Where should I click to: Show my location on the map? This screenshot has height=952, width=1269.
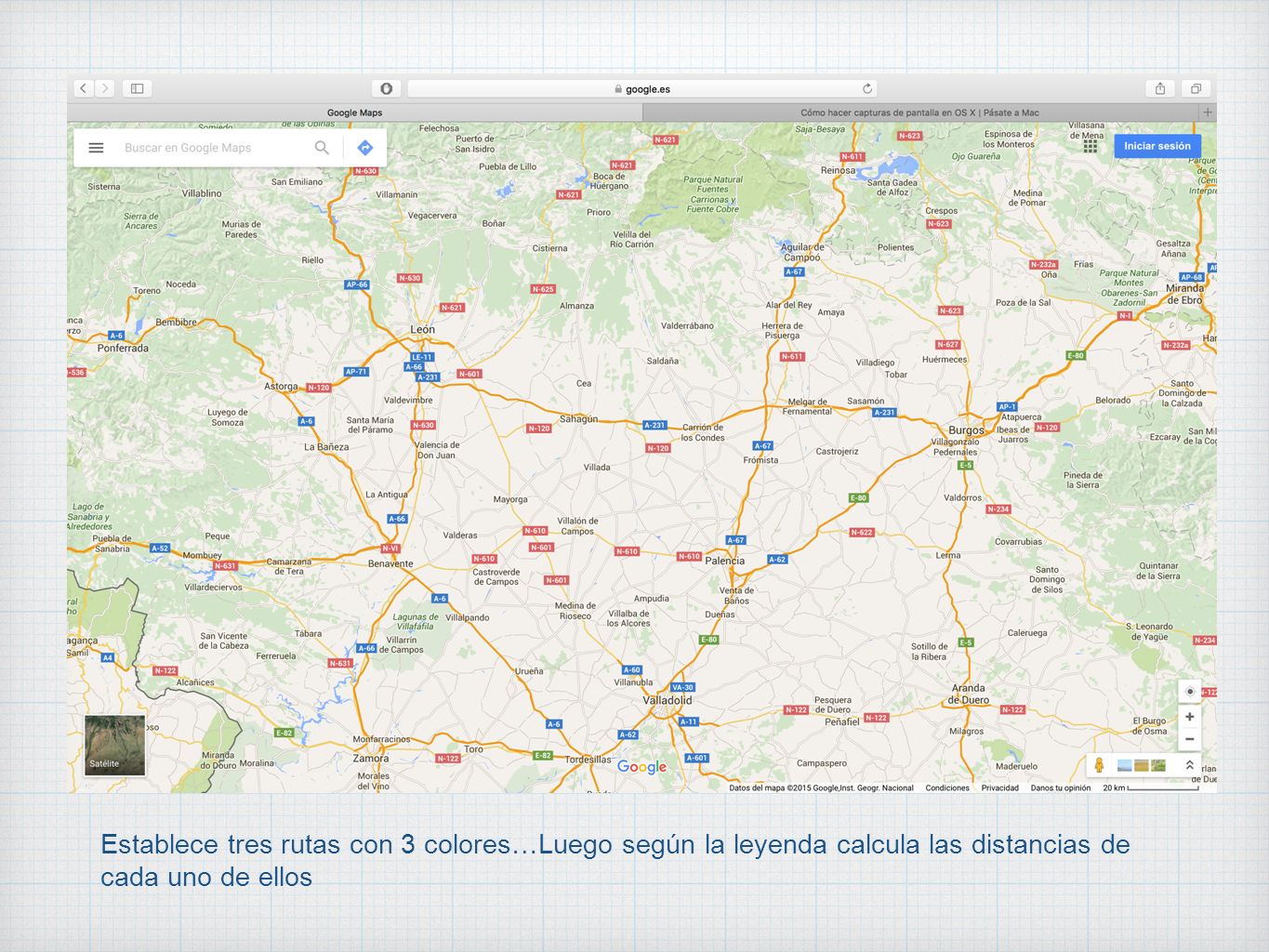click(x=1190, y=692)
